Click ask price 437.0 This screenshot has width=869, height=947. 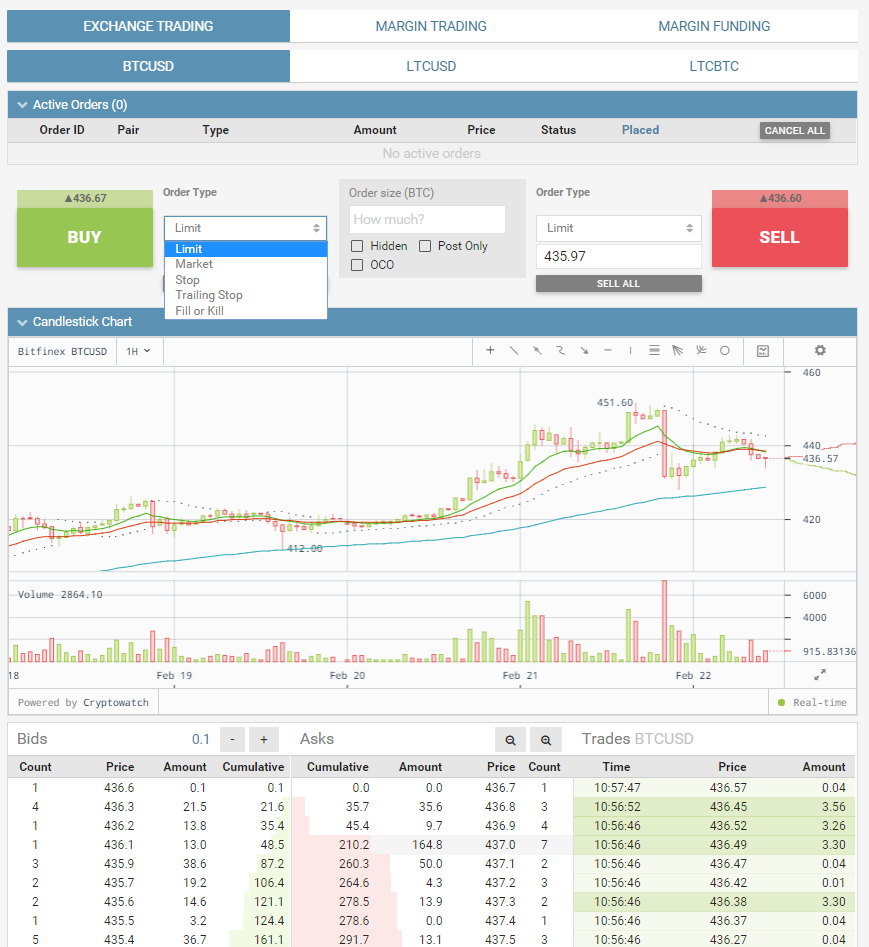pyautogui.click(x=500, y=844)
